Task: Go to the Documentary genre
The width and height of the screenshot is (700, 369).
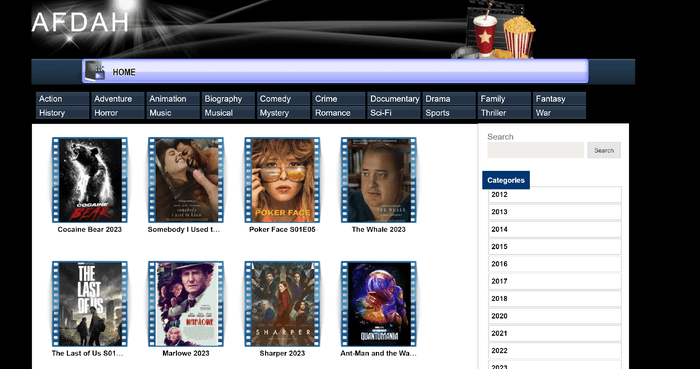Action: coord(394,99)
